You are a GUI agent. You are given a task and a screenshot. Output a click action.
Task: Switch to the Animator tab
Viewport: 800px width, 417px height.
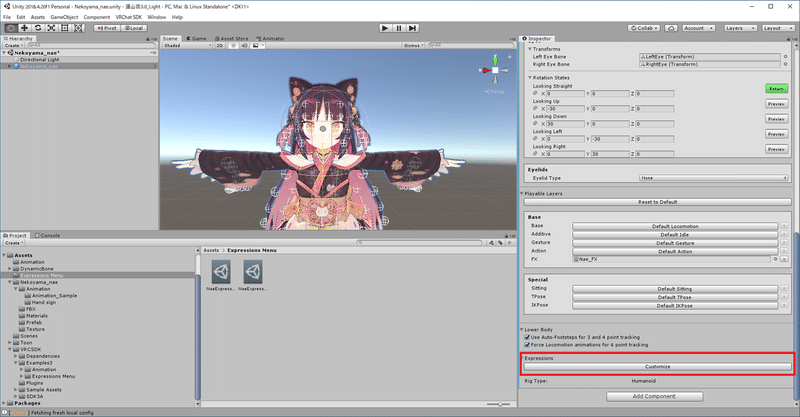tap(270, 39)
